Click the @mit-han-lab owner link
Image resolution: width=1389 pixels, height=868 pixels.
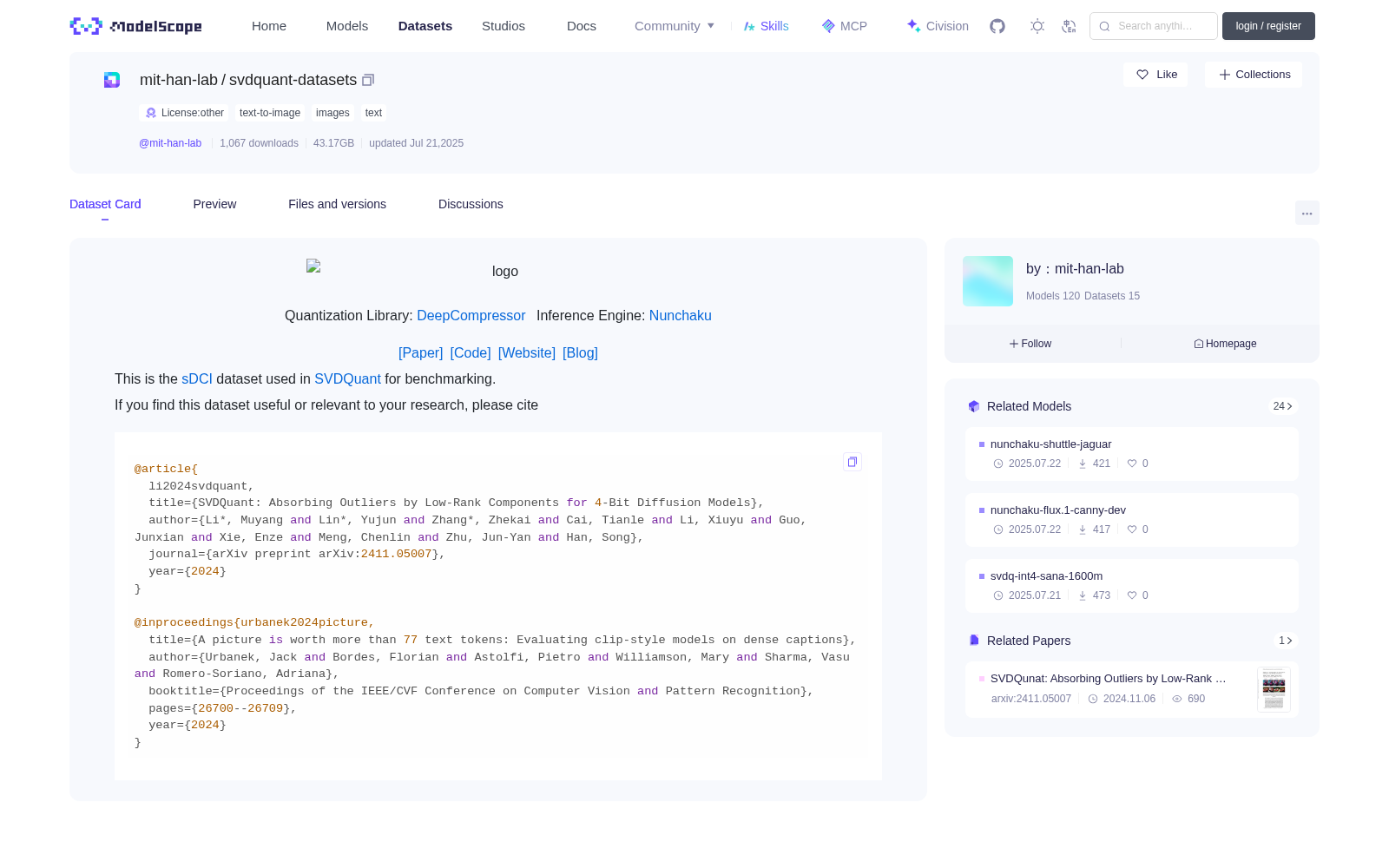coord(170,143)
